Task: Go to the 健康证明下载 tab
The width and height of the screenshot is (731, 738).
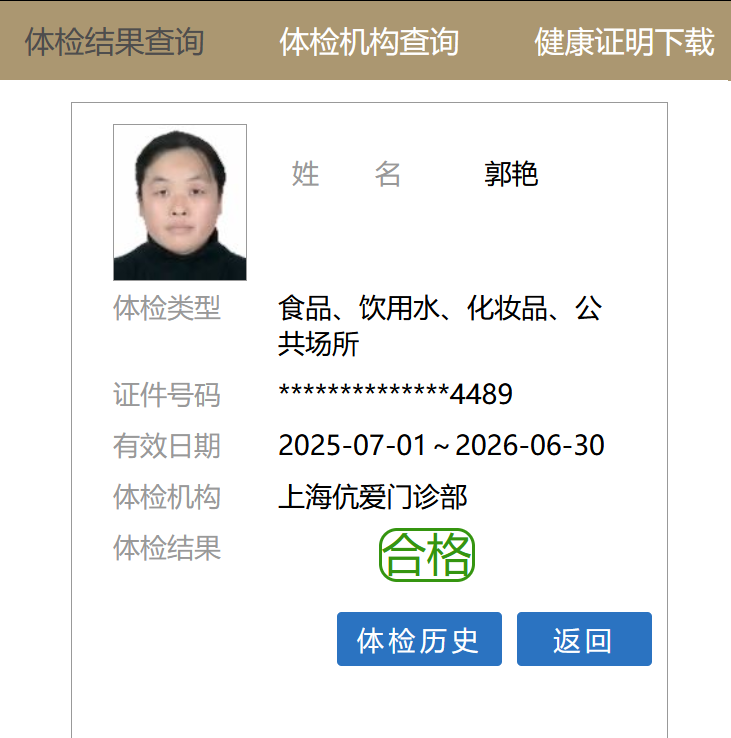Action: point(625,42)
